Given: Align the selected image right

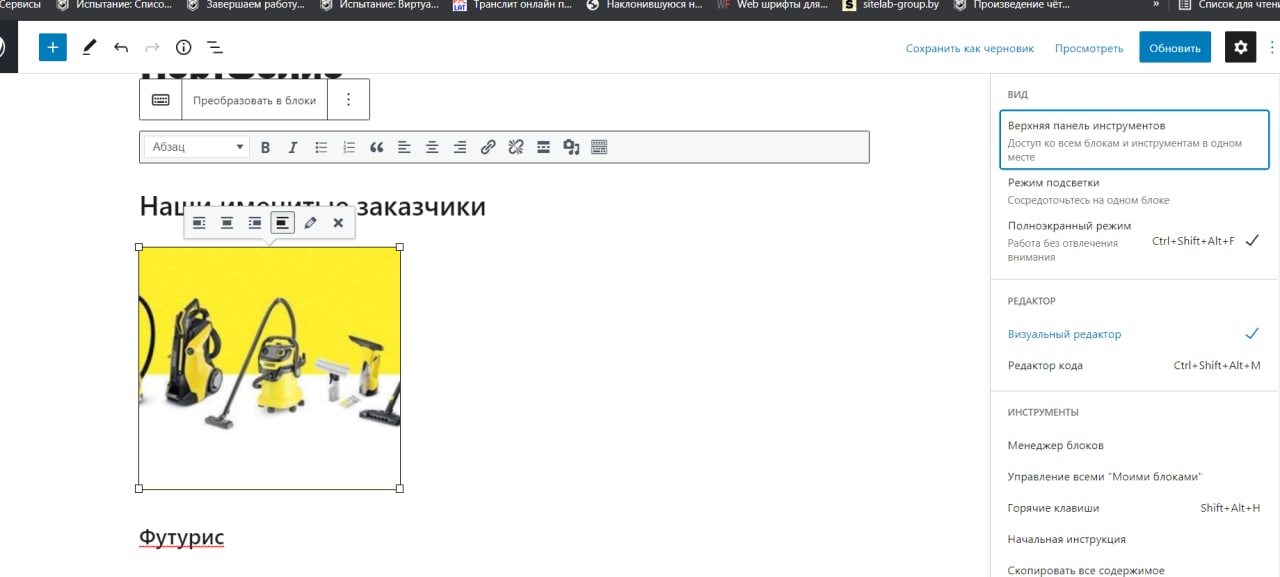Looking at the screenshot, I should click(x=255, y=223).
